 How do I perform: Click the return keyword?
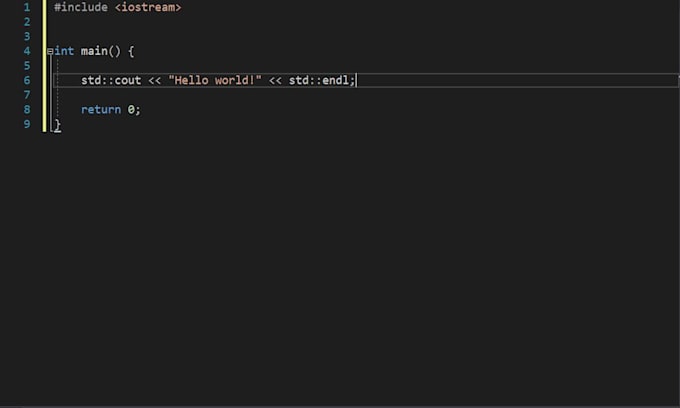[101, 109]
